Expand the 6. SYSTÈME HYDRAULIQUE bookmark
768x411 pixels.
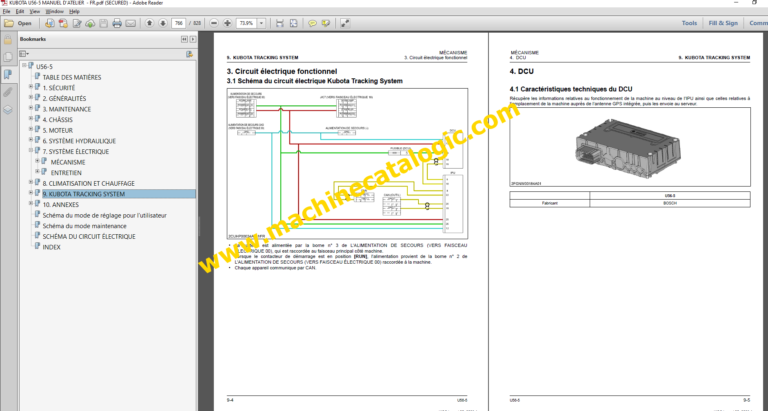point(31,139)
